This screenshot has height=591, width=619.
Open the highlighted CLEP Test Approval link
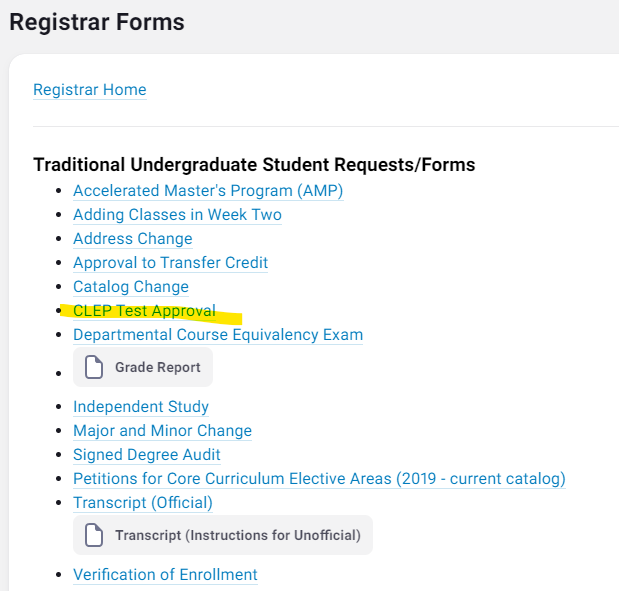144,311
